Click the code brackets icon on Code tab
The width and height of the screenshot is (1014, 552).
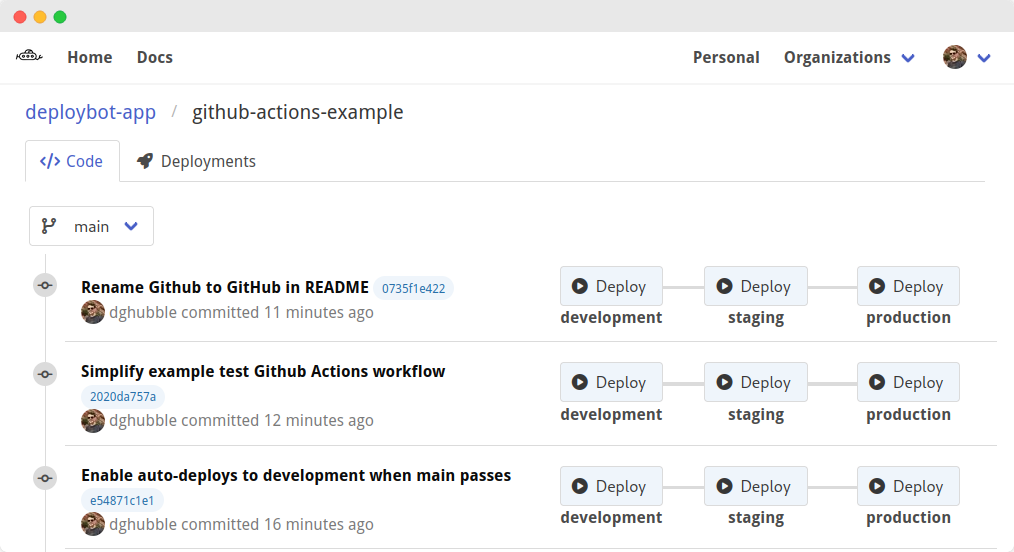[x=50, y=161]
